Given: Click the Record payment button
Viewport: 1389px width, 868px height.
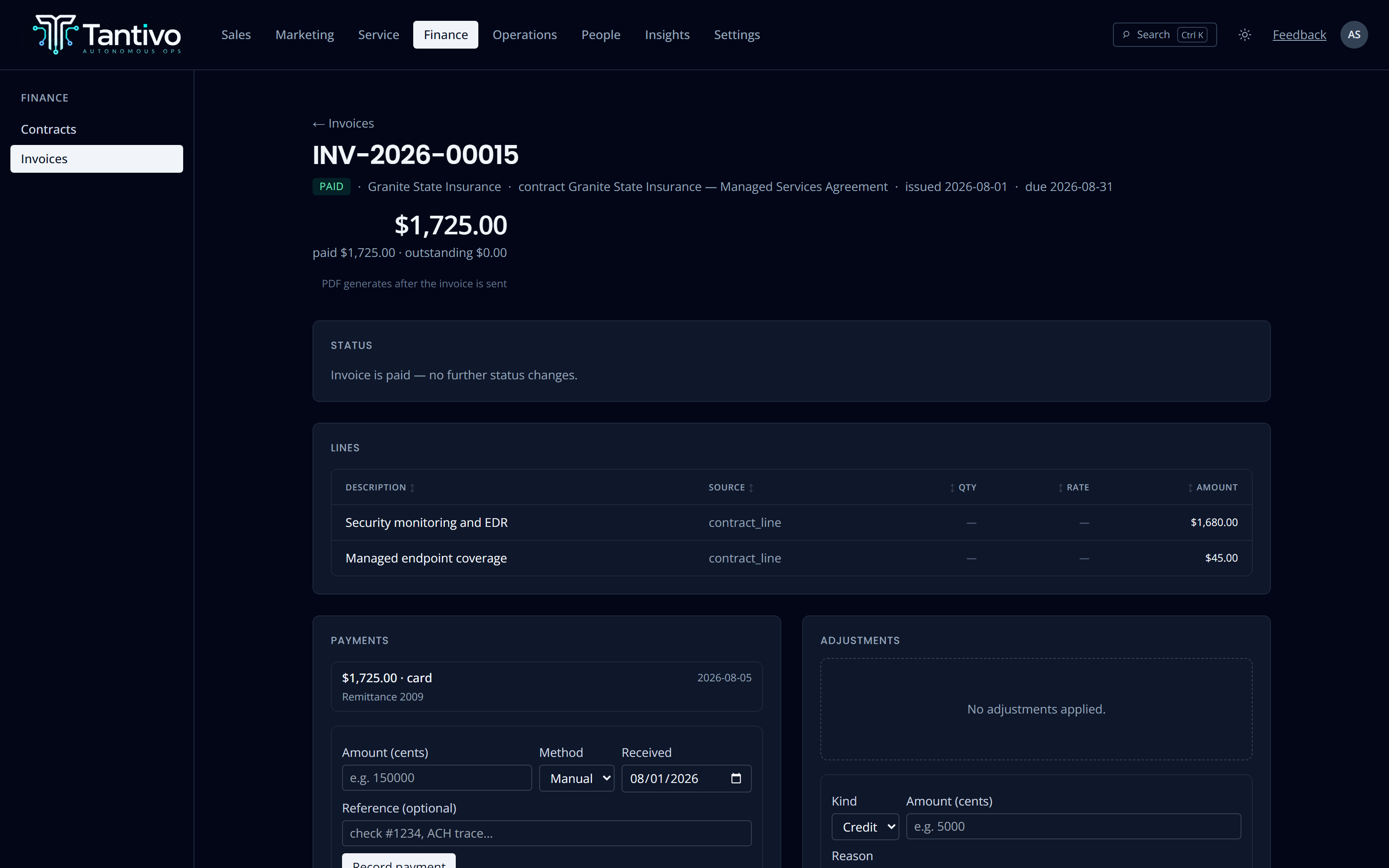Looking at the screenshot, I should [x=399, y=861].
